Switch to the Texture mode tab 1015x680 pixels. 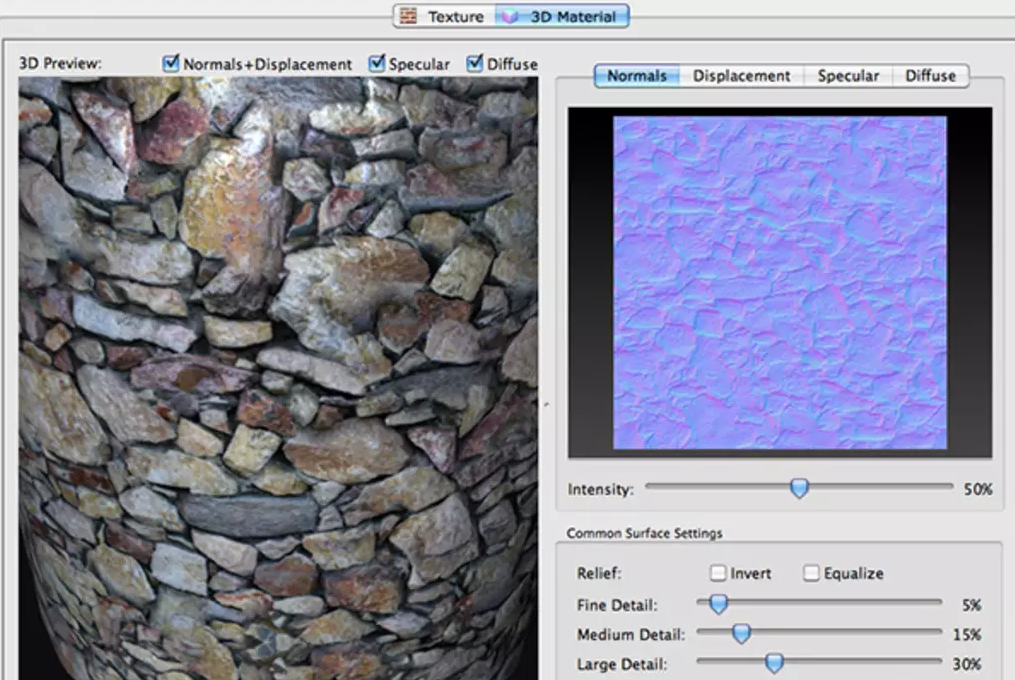455,16
